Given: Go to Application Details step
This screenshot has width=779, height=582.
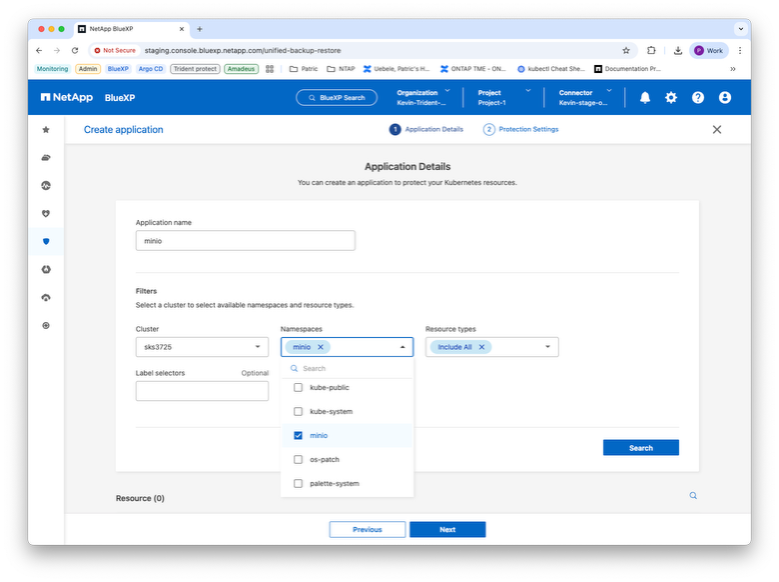Looking at the screenshot, I should point(426,129).
